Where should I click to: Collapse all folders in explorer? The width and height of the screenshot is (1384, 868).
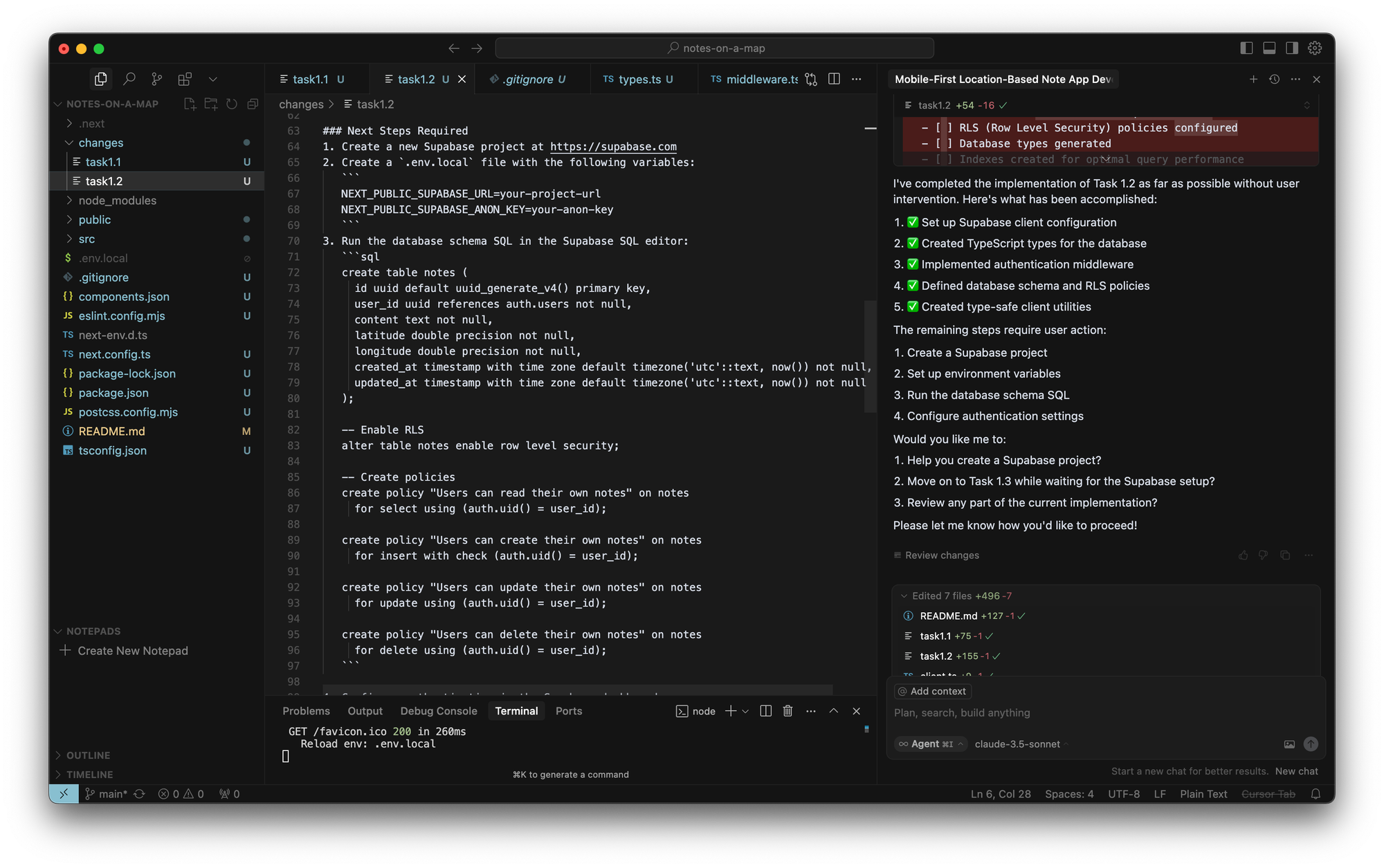point(253,104)
